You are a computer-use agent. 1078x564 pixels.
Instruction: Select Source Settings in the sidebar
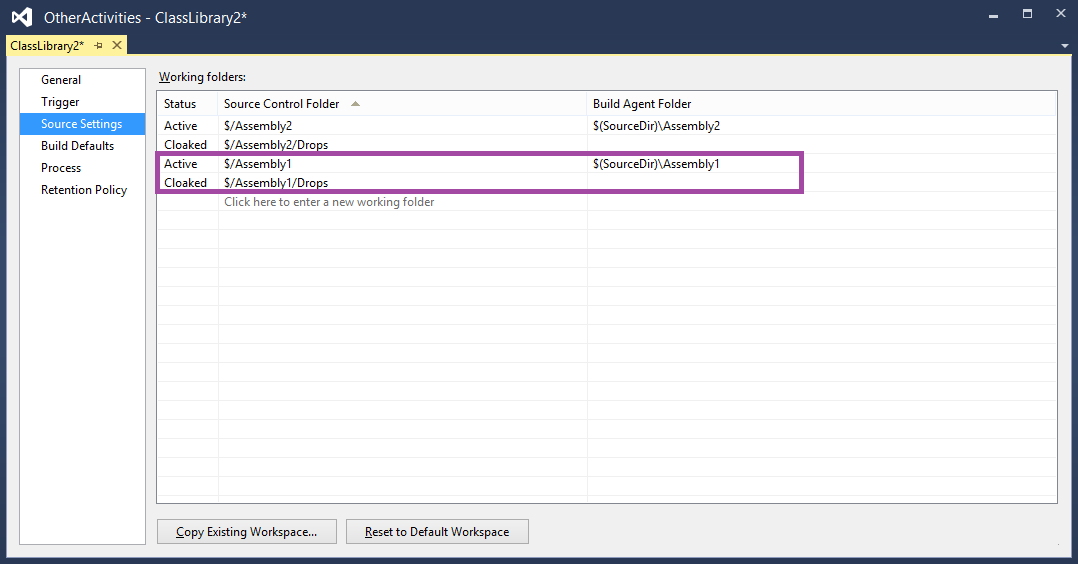pos(81,124)
